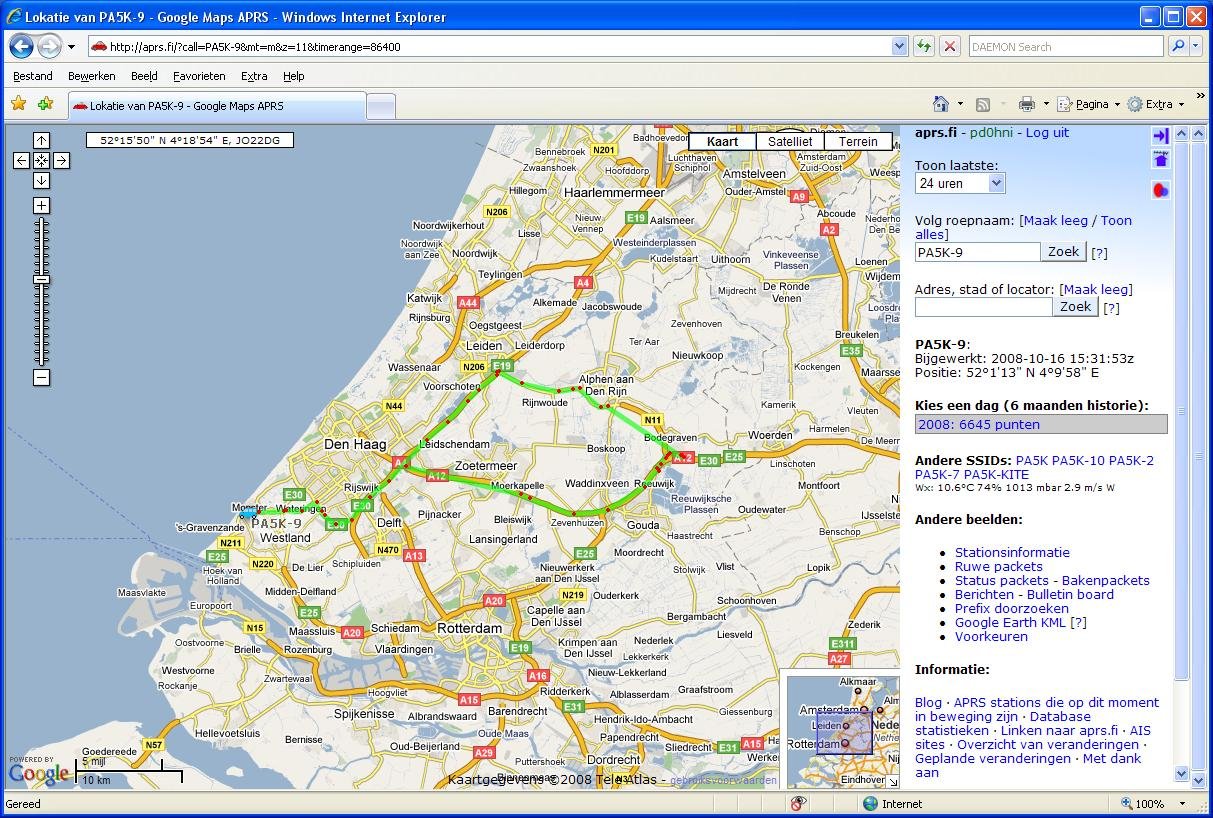The height and width of the screenshot is (818, 1213).
Task: Stop loading with the red X icon
Action: pos(950,47)
